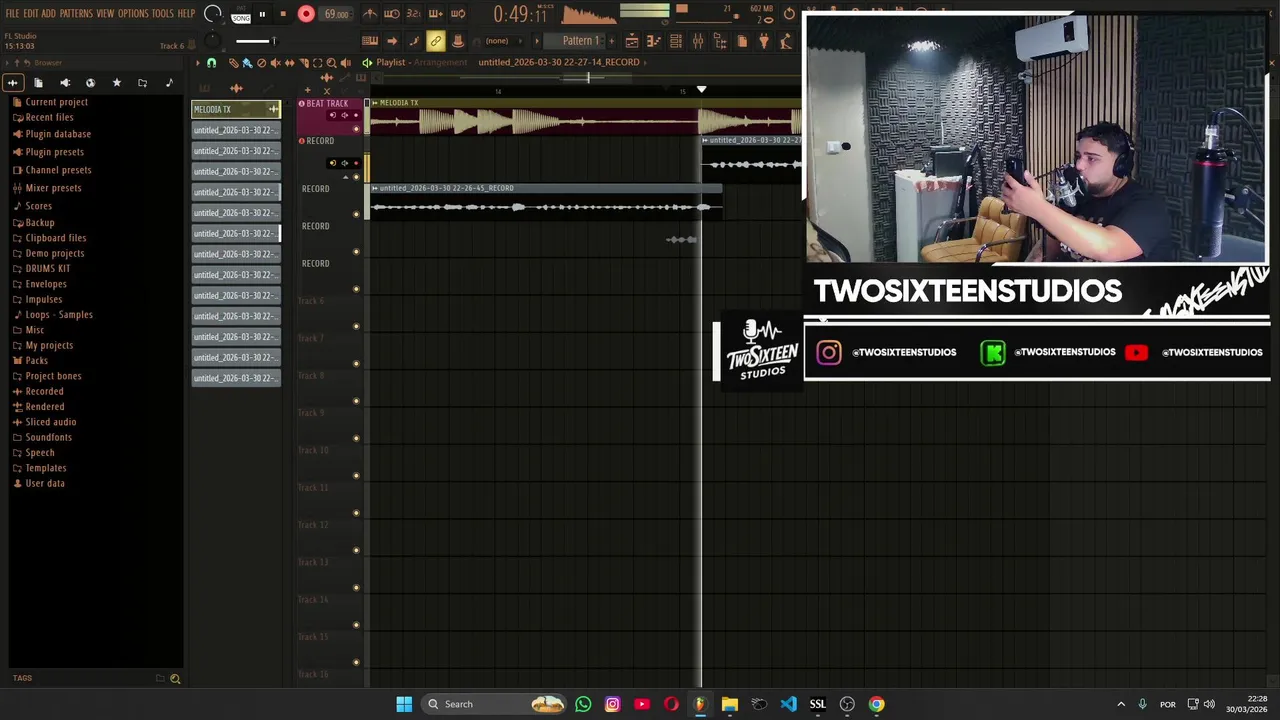
Task: Open the plugin picker plug icon
Action: pyautogui.click(x=764, y=41)
